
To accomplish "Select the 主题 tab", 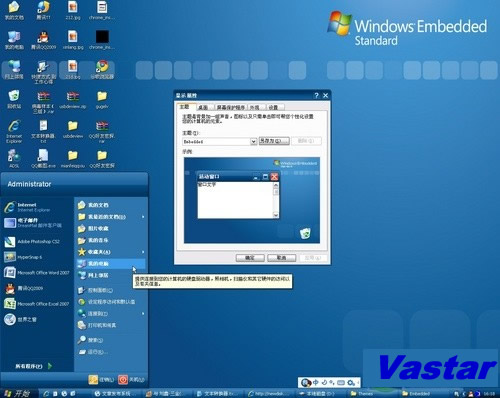I will coord(185,107).
